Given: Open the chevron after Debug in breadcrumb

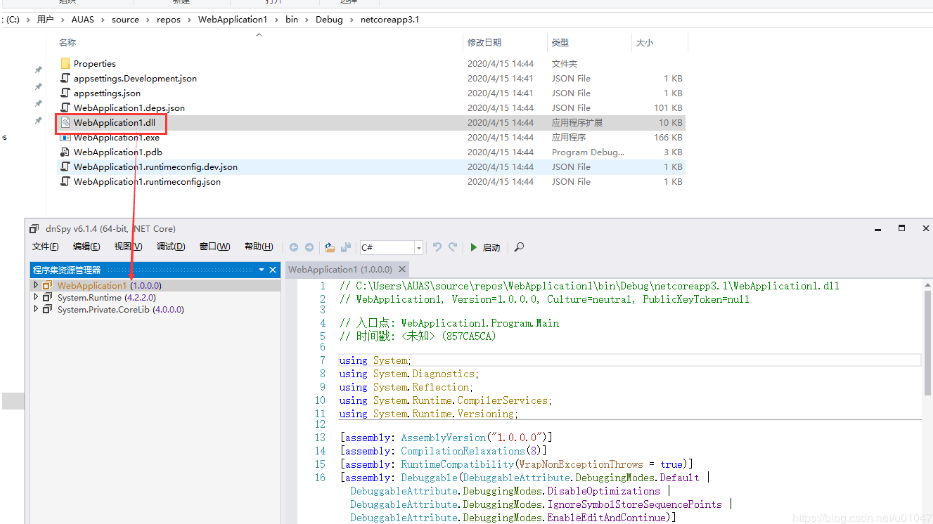Looking at the screenshot, I should [x=352, y=20].
